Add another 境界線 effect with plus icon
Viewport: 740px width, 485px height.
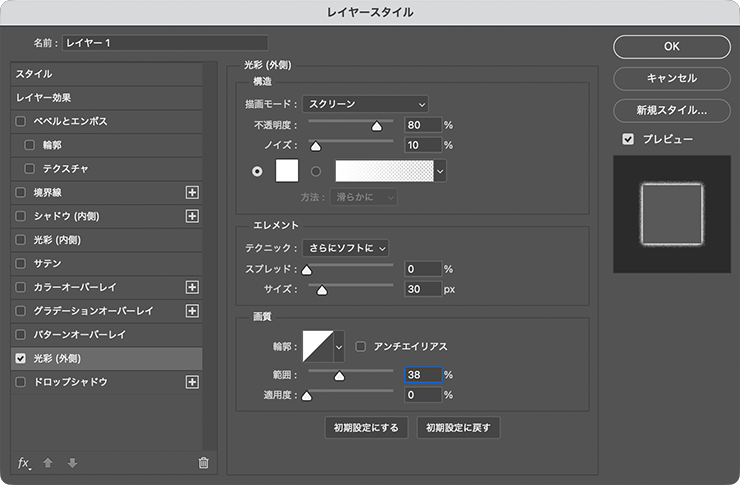(193, 192)
